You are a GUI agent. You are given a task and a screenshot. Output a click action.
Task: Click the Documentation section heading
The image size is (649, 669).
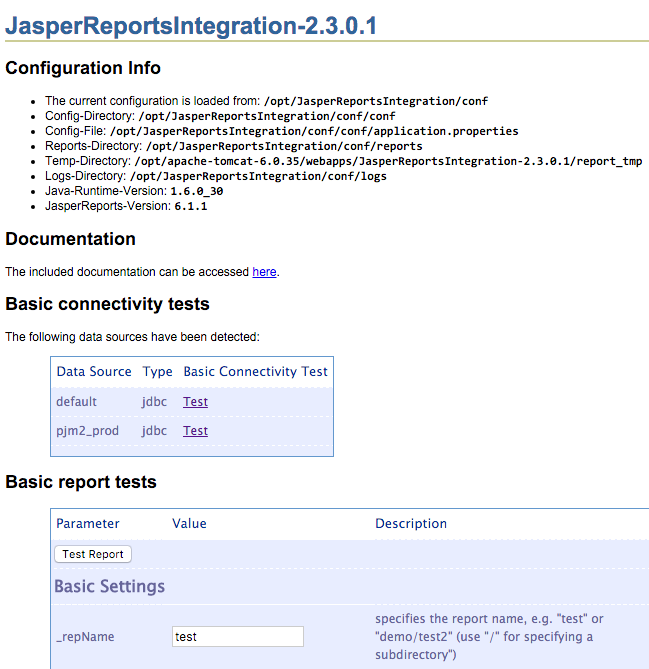(x=70, y=240)
